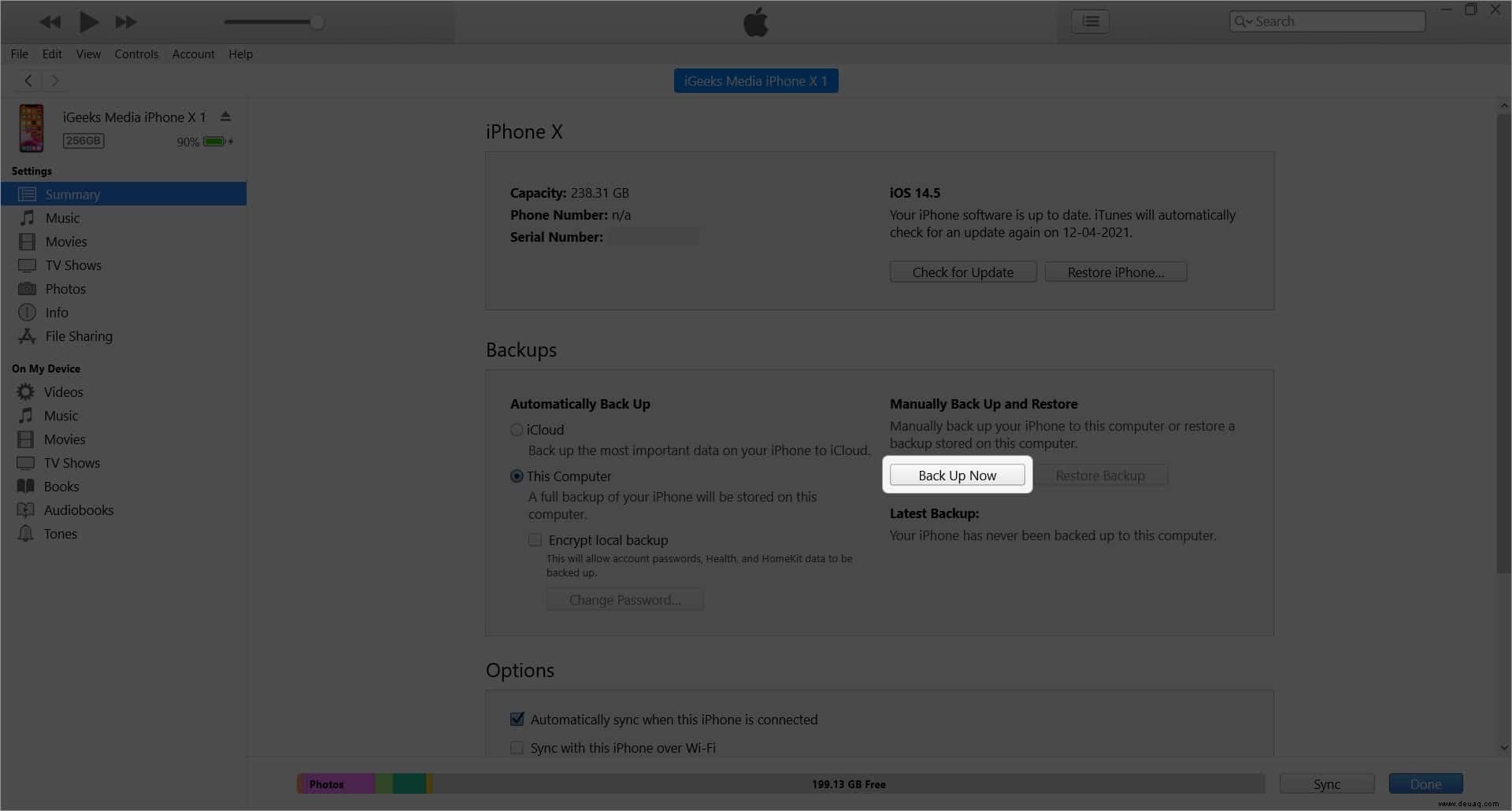The image size is (1512, 811).
Task: Select the iCloud backup radio button
Action: (x=517, y=430)
